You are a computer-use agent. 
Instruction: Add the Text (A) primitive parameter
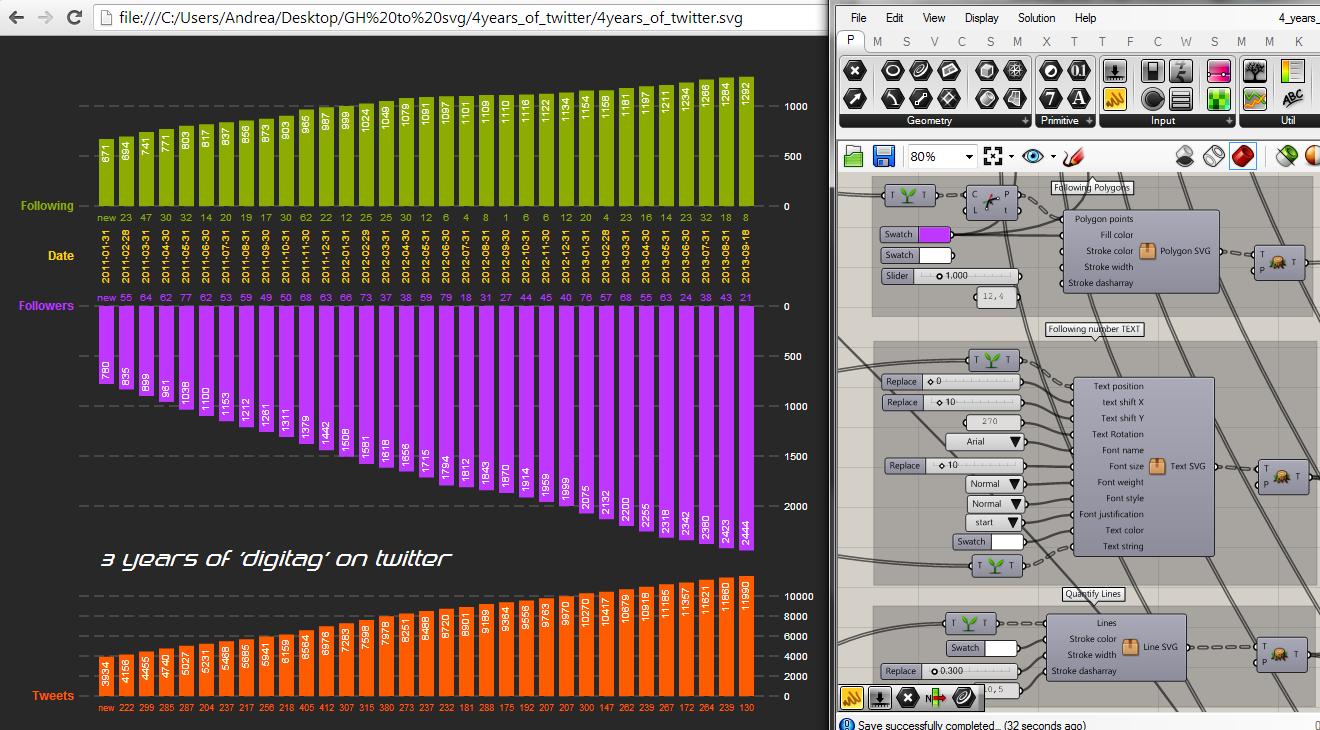(1079, 98)
